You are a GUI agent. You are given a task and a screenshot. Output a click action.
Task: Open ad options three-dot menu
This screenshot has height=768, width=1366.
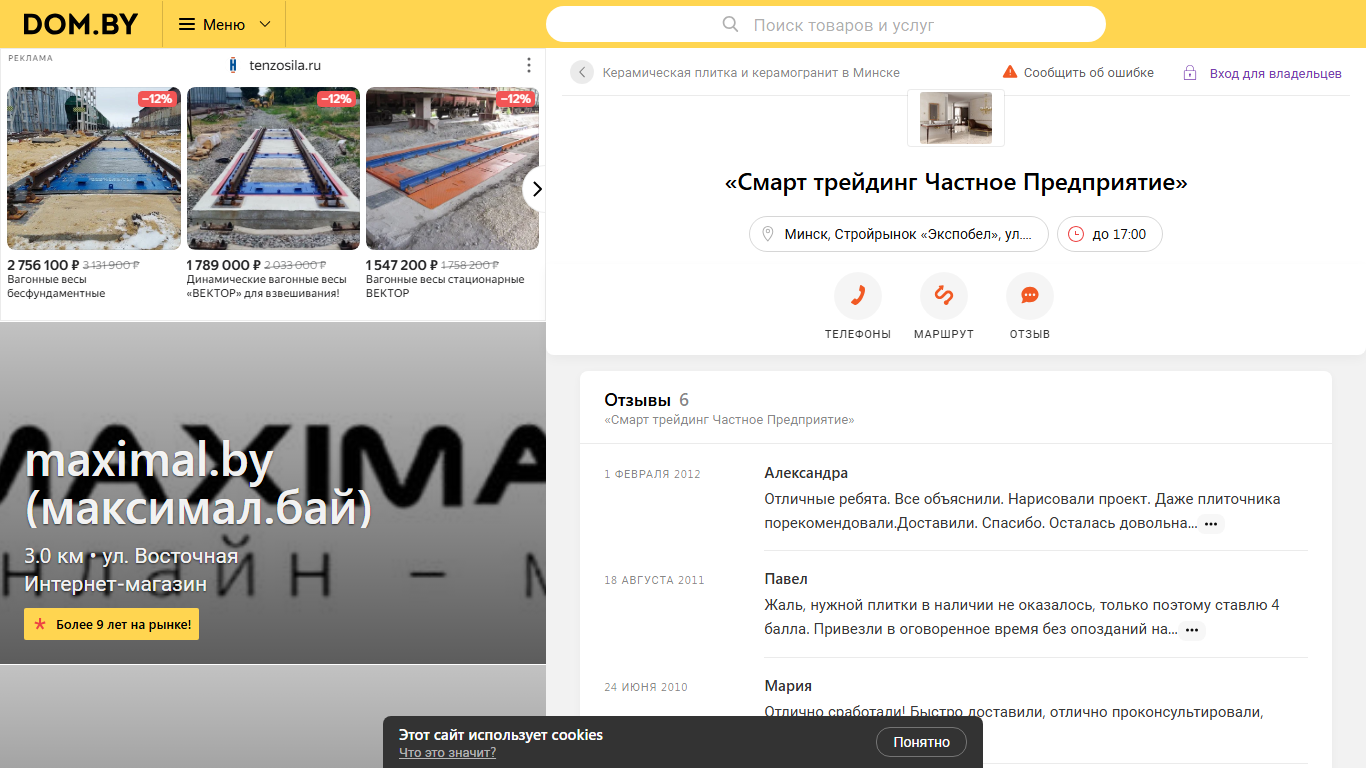pyautogui.click(x=529, y=65)
